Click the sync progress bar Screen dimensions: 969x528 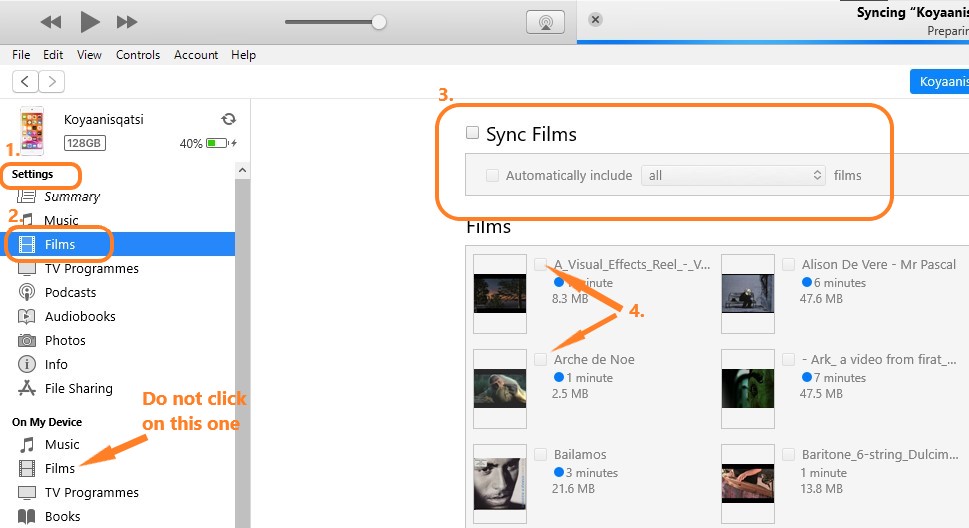pyautogui.click(x=772, y=42)
